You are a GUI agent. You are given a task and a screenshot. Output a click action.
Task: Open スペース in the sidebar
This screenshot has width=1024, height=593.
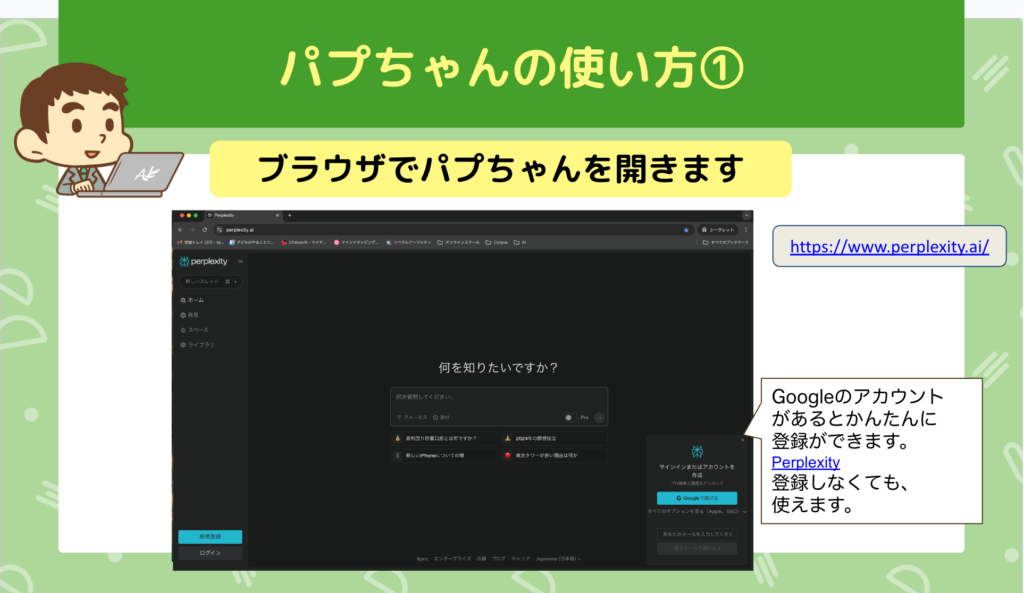pyautogui.click(x=195, y=330)
